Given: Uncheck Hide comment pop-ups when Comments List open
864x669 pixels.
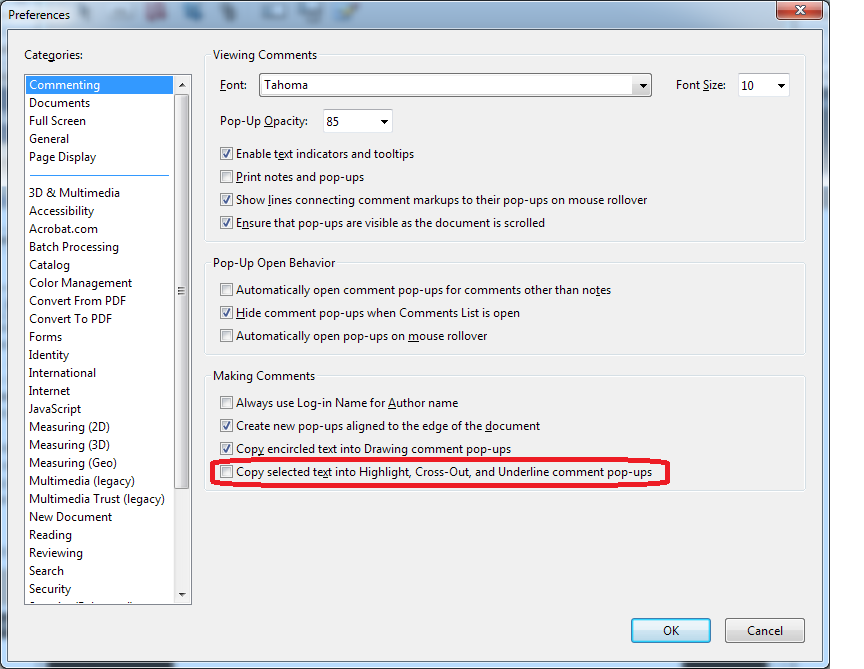Looking at the screenshot, I should pos(226,312).
